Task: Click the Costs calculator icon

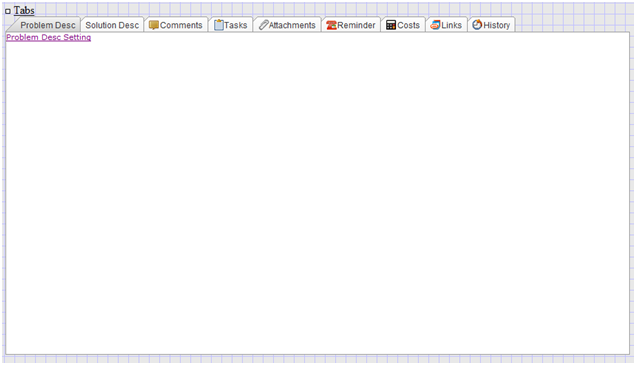Action: coord(391,25)
